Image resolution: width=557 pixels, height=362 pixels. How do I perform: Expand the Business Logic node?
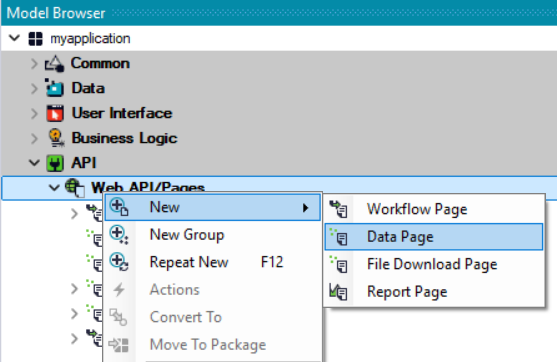pos(34,138)
